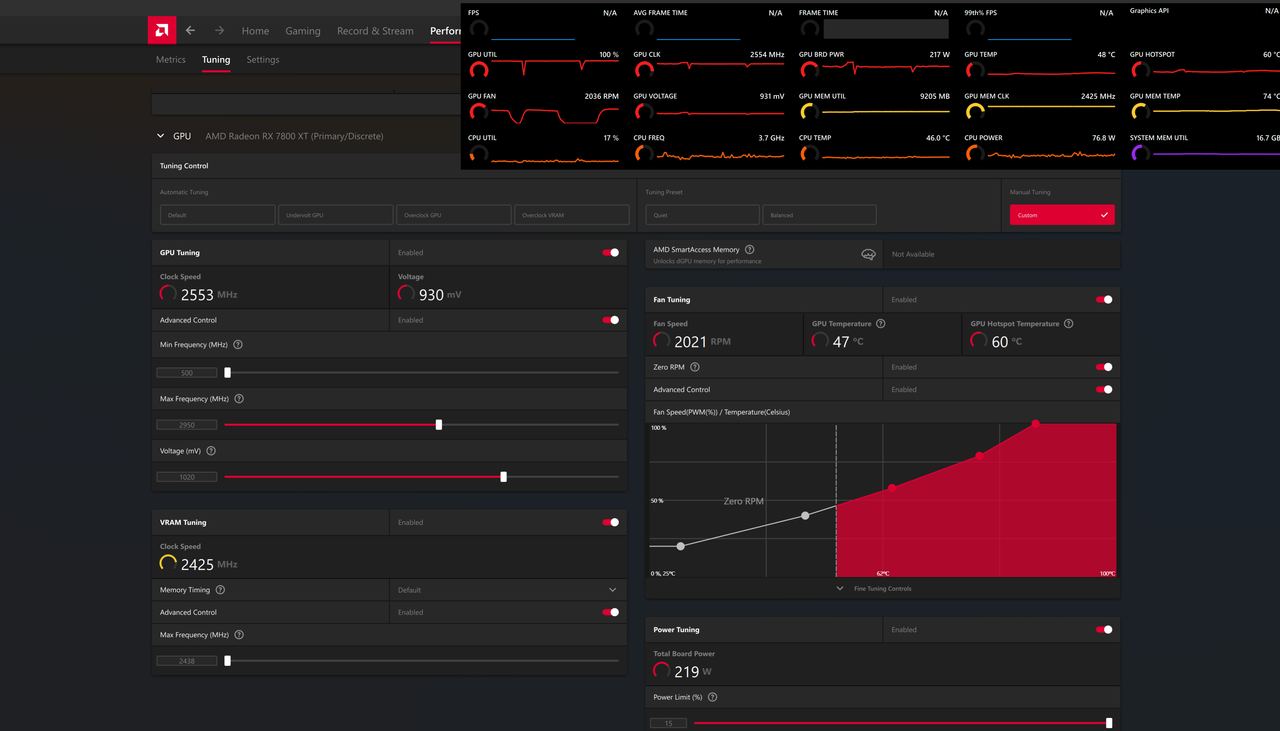Open help for Min Frequency (MHz)
The height and width of the screenshot is (731, 1280).
pyautogui.click(x=238, y=345)
